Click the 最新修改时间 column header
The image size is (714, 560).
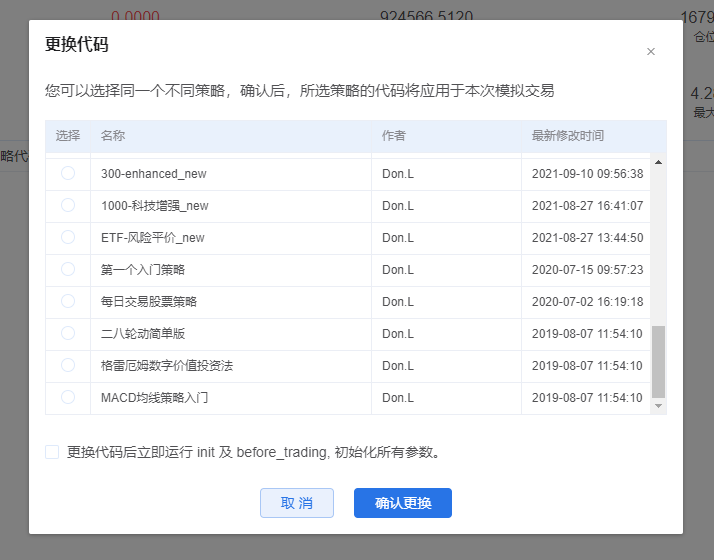click(x=568, y=136)
